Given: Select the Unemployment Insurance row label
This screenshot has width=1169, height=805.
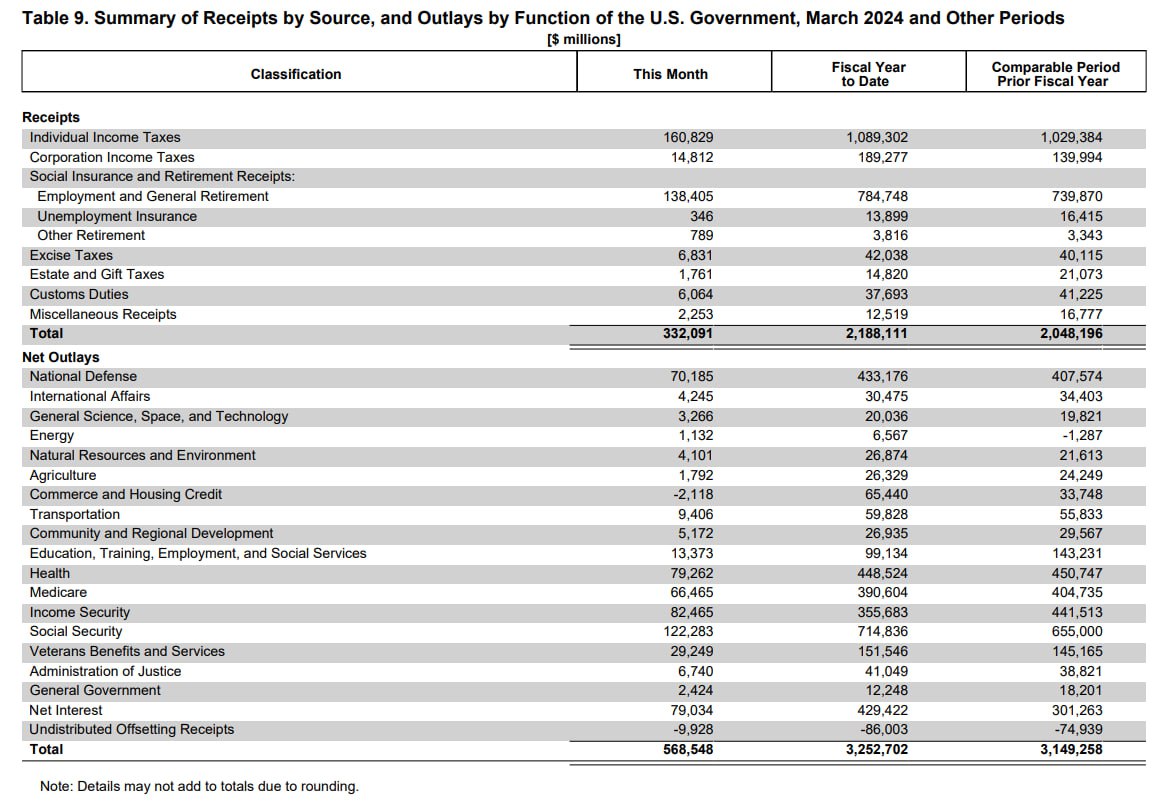Looking at the screenshot, I should (x=117, y=216).
